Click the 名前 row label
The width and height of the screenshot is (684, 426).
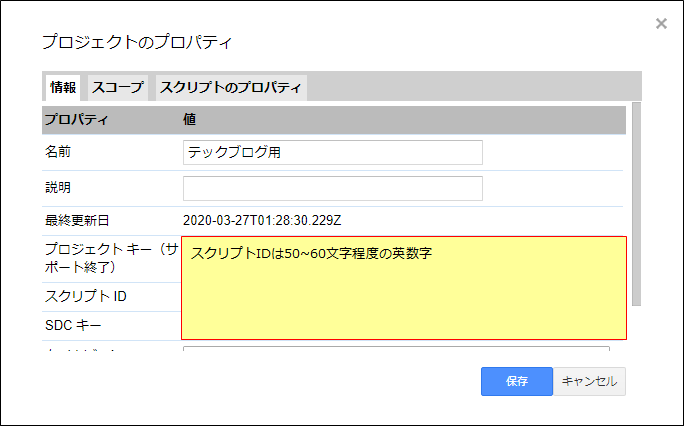click(58, 152)
